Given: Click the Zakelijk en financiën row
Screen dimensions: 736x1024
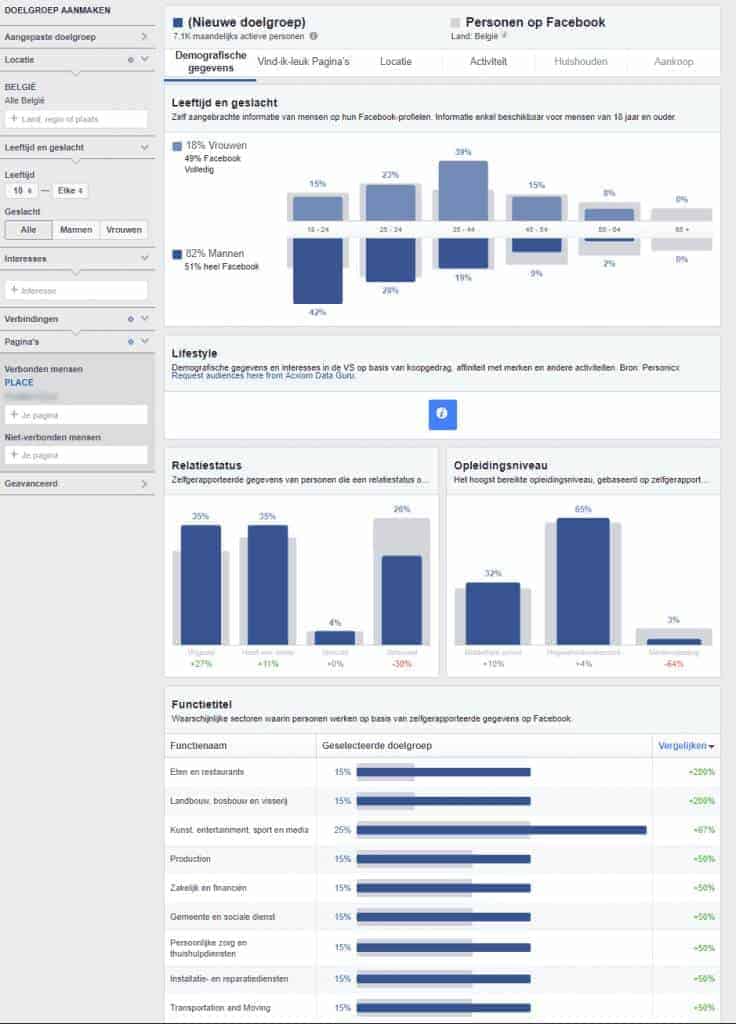Looking at the screenshot, I should (442, 888).
